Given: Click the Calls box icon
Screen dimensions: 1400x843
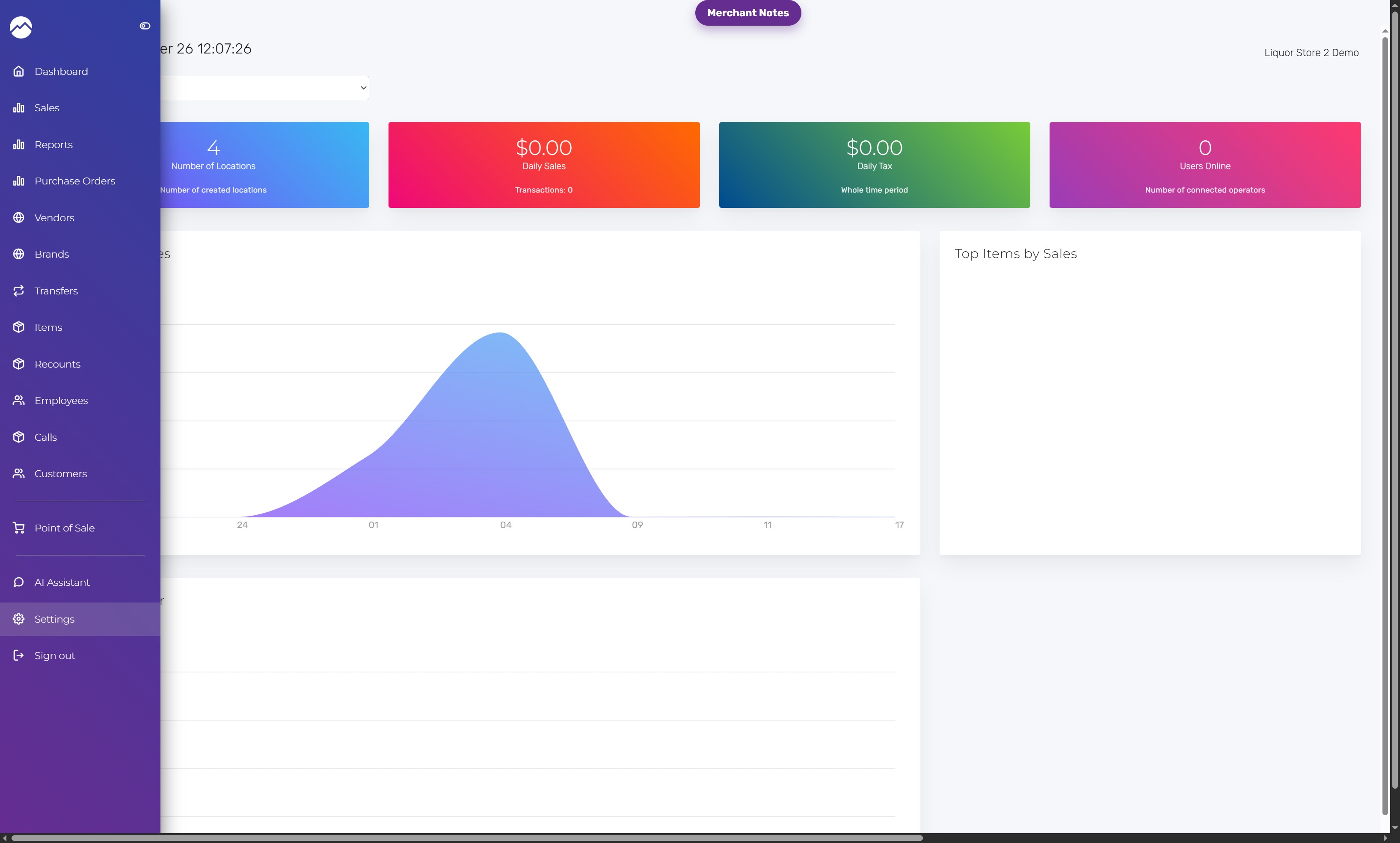Looking at the screenshot, I should 19,437.
